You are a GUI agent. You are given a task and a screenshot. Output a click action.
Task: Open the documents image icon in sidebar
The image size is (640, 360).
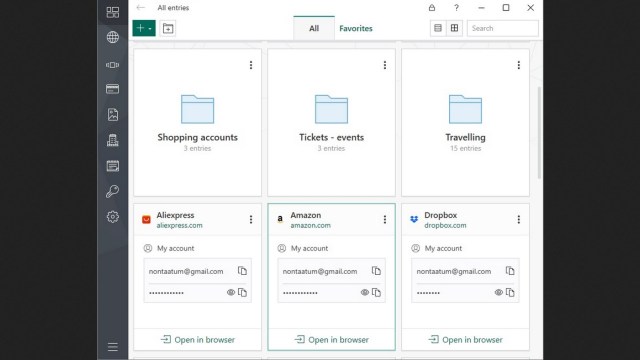pos(113,115)
